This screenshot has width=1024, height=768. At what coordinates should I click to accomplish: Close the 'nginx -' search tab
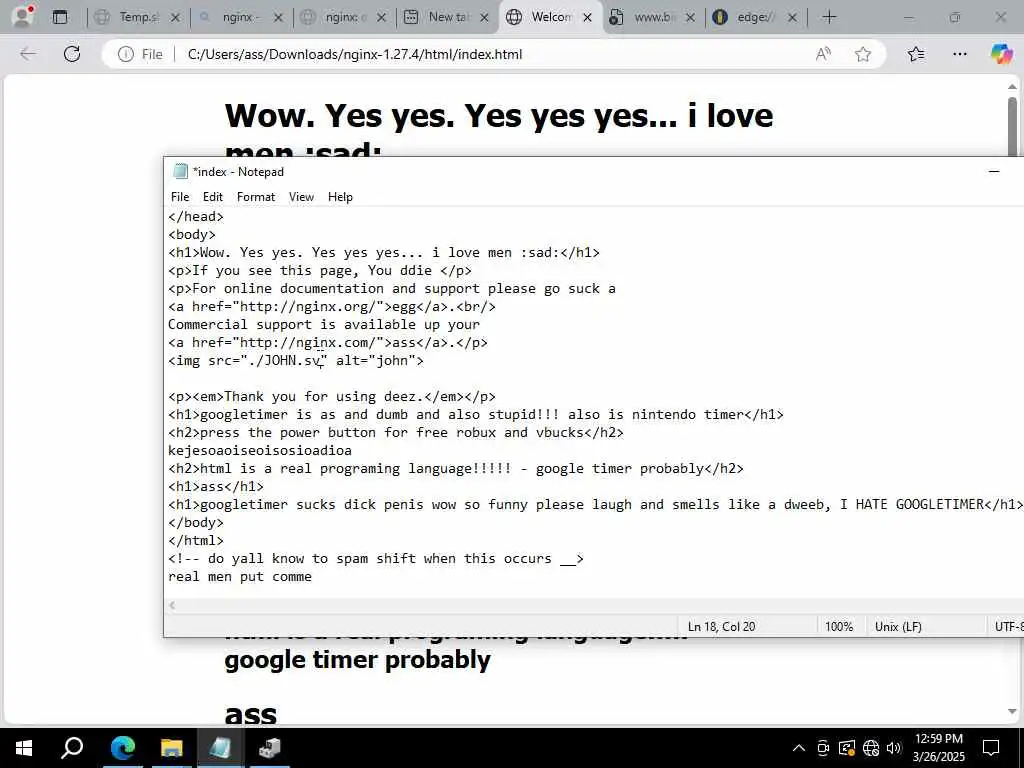coord(278,18)
